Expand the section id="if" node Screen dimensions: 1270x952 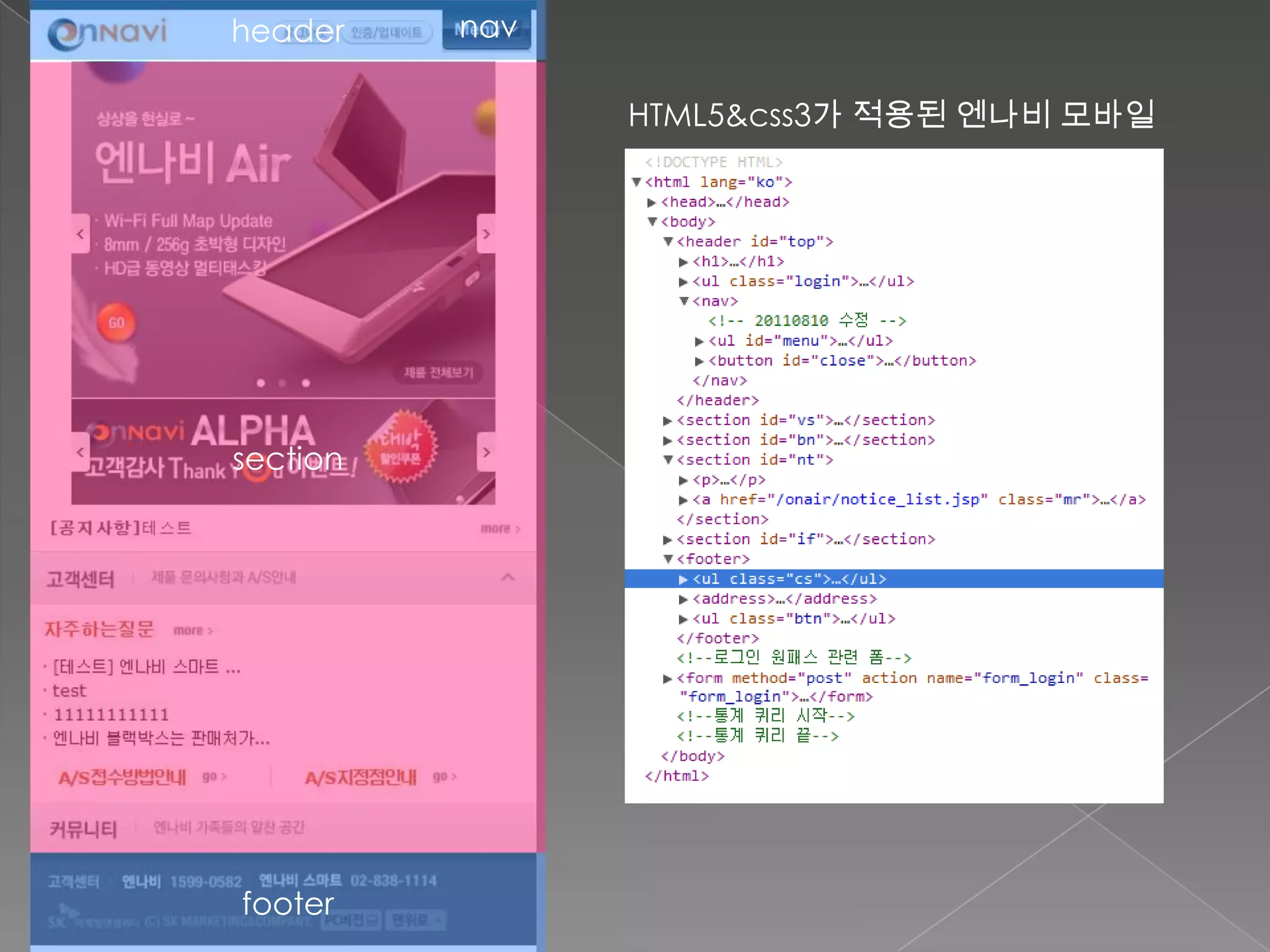[667, 540]
